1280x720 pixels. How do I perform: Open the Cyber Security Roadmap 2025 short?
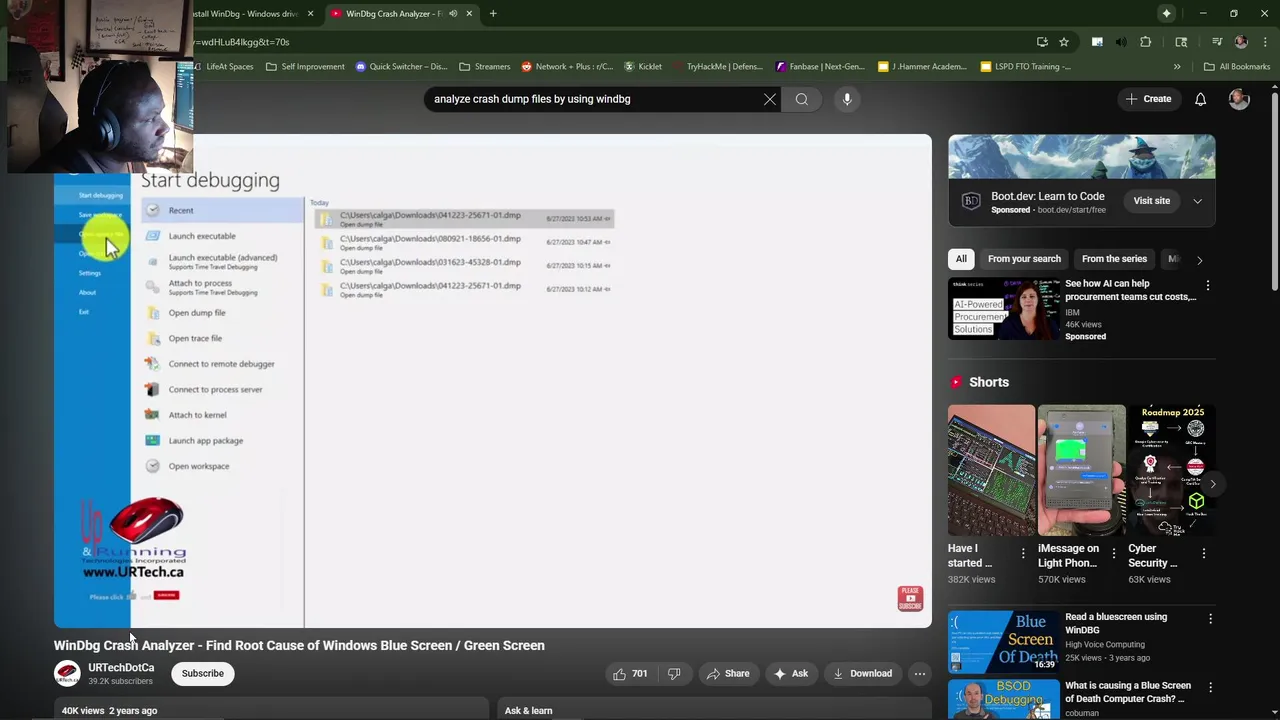coord(1171,470)
